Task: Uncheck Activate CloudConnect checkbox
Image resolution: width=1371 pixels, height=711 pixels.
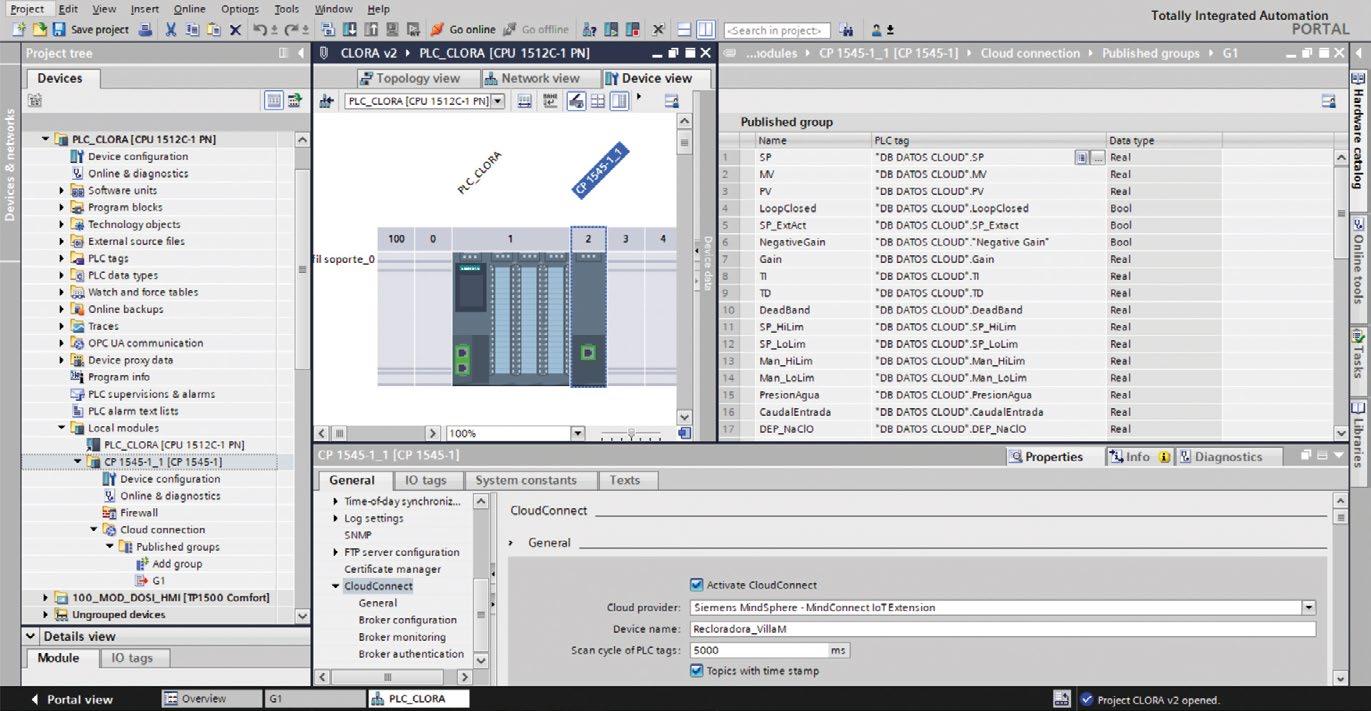Action: [x=697, y=585]
